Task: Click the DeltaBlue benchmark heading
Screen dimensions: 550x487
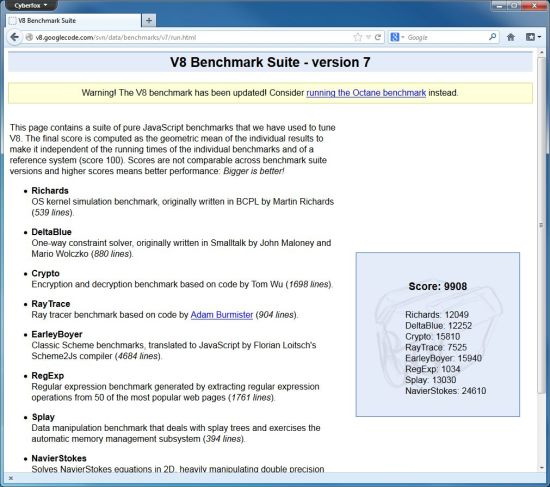Action: click(51, 232)
